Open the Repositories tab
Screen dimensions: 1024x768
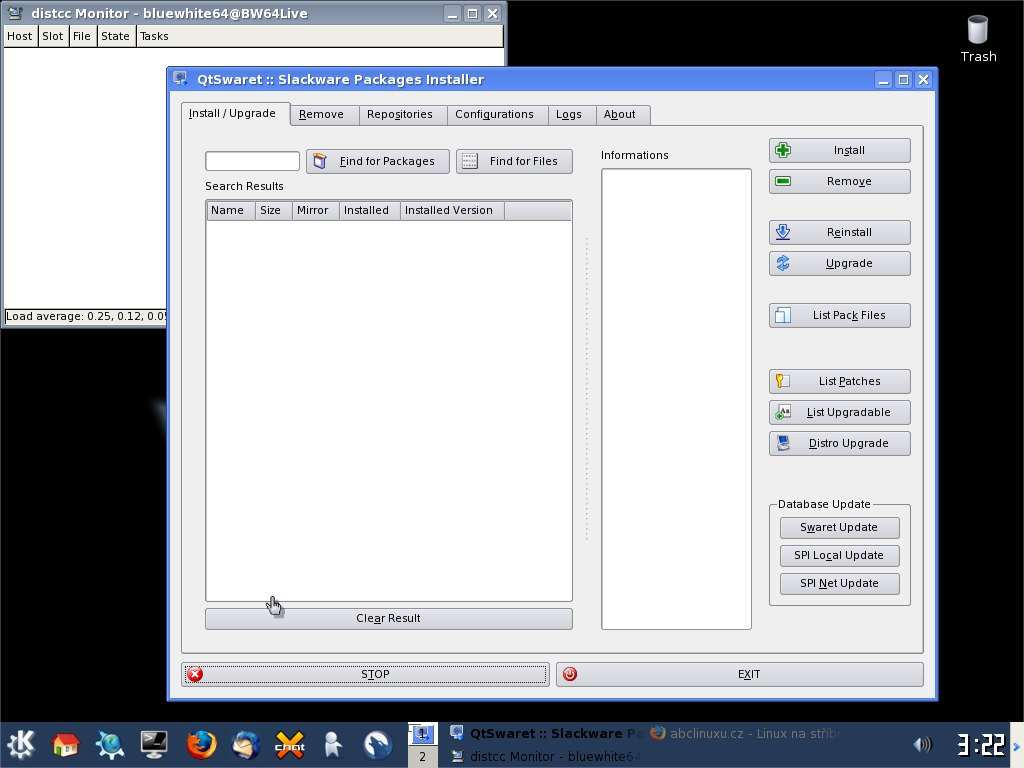pos(400,114)
